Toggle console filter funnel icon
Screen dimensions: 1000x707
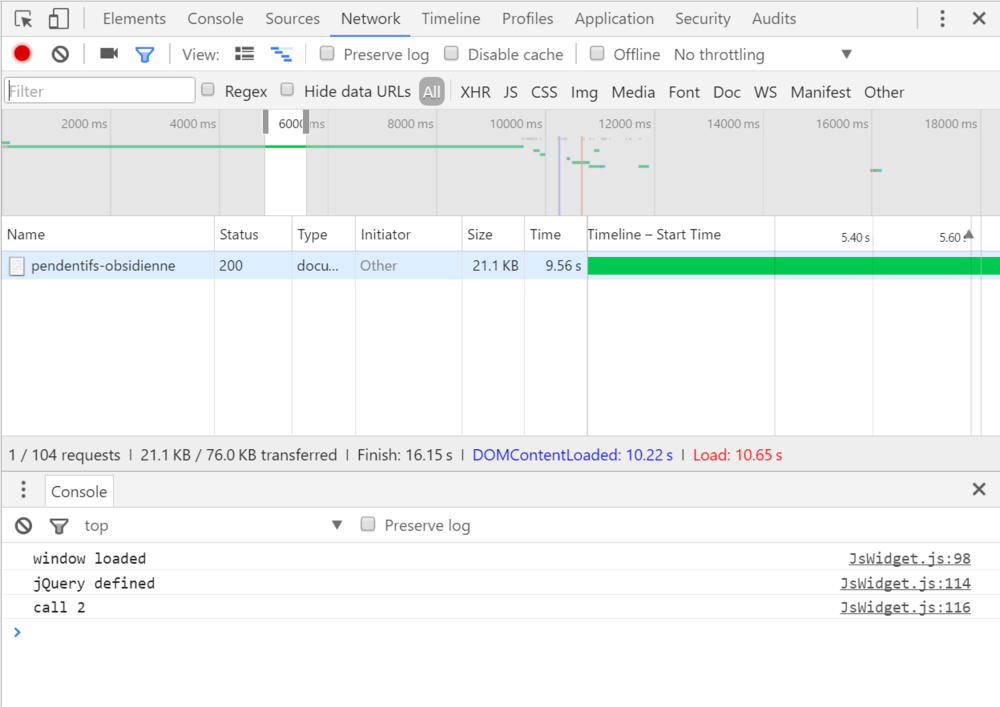(x=59, y=527)
